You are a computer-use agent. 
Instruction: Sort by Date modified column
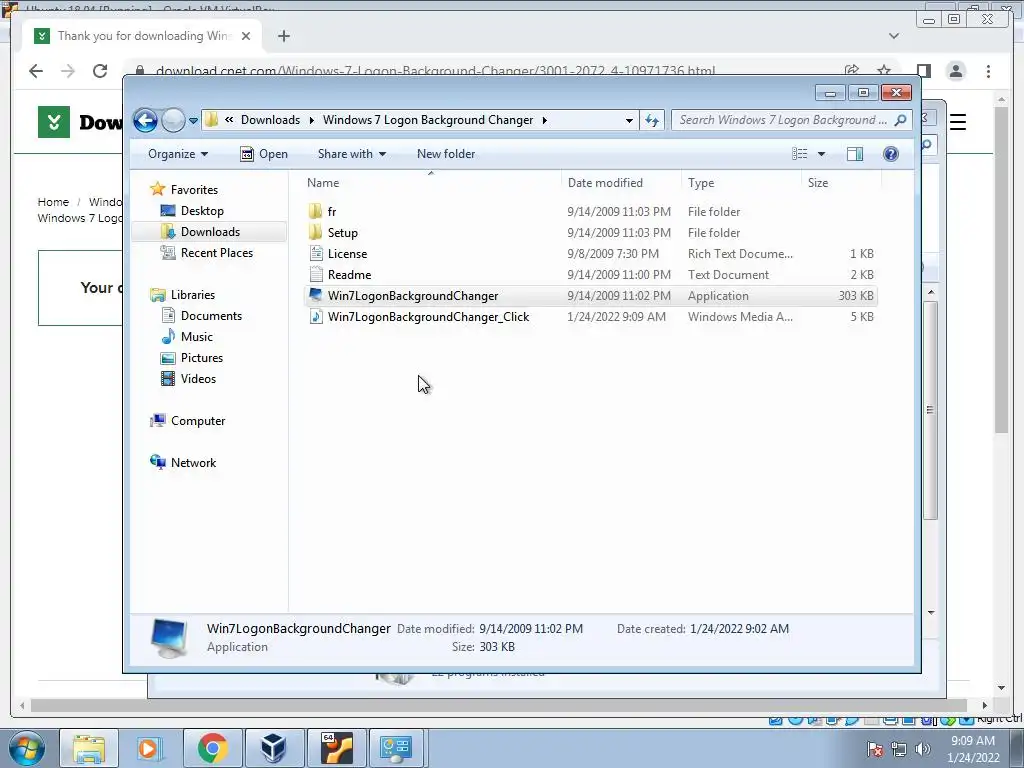click(621, 183)
